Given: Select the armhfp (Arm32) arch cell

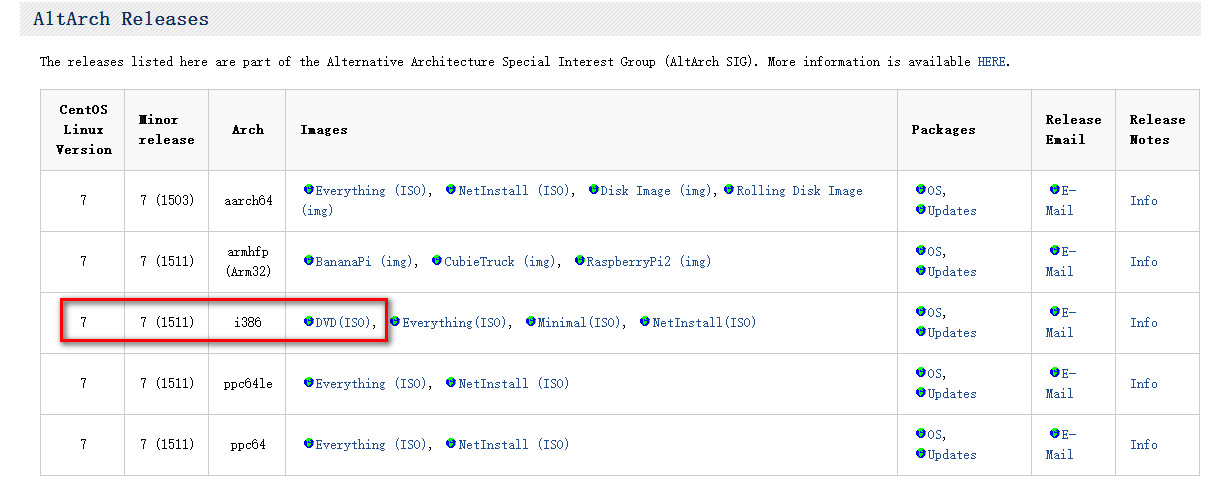Looking at the screenshot, I should pos(247,262).
